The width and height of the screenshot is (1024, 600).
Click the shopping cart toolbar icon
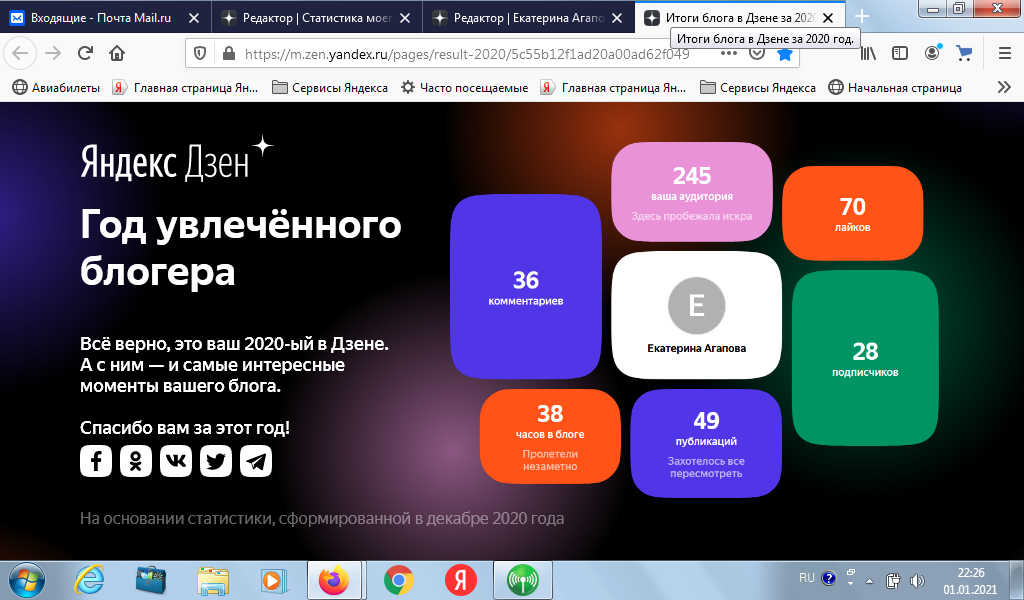tap(964, 53)
